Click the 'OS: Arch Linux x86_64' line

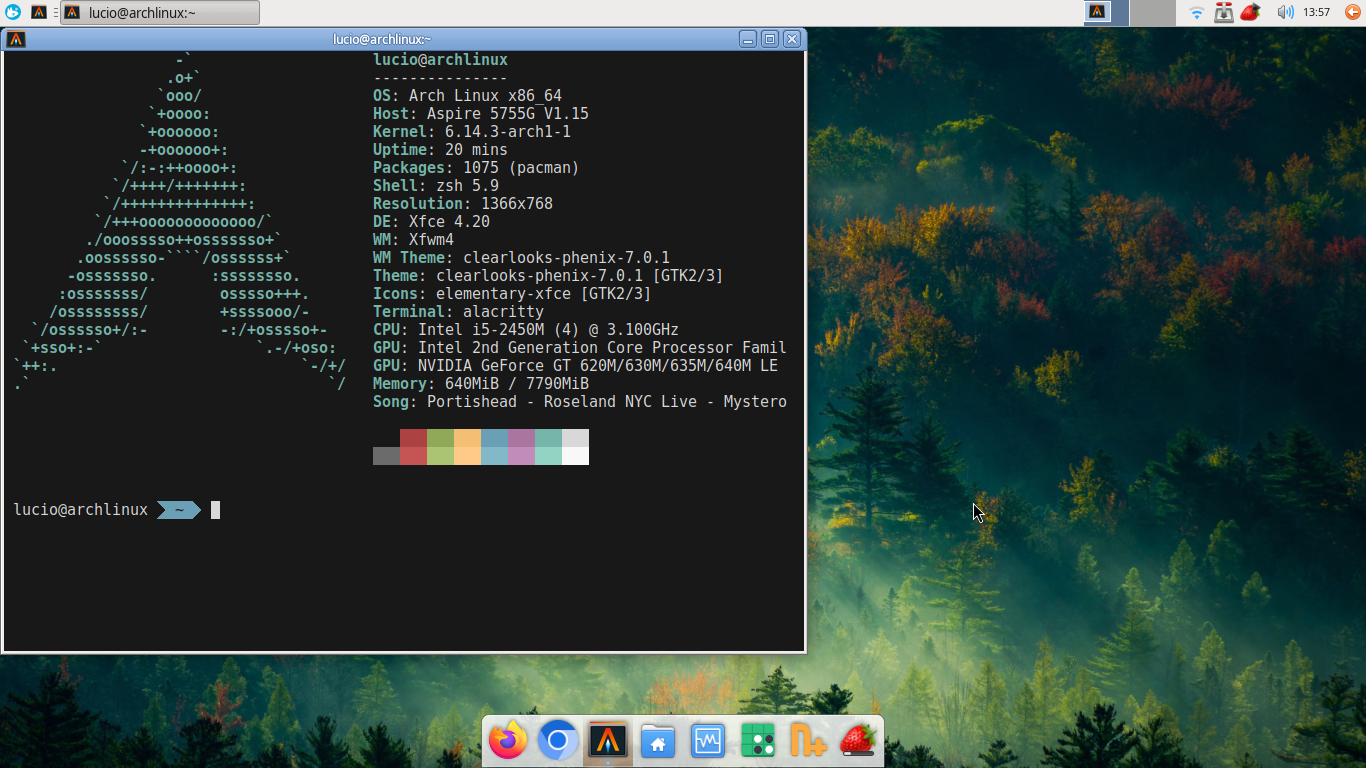tap(467, 96)
